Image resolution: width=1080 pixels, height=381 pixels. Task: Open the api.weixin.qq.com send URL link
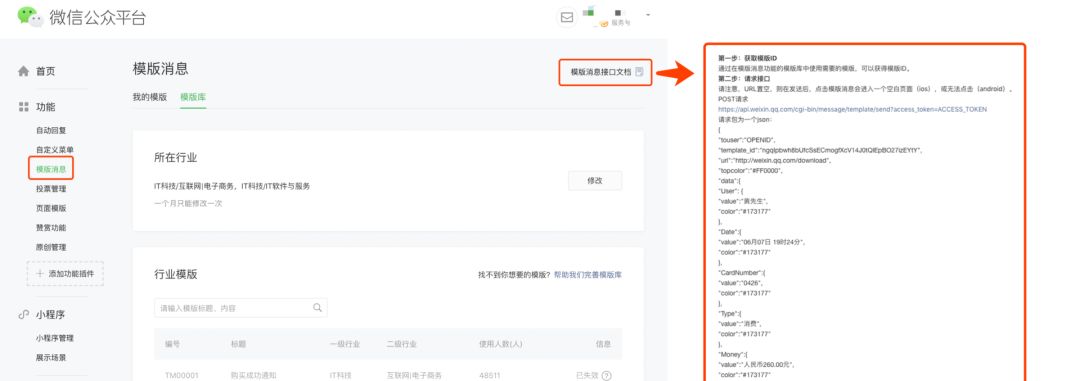[x=852, y=109]
